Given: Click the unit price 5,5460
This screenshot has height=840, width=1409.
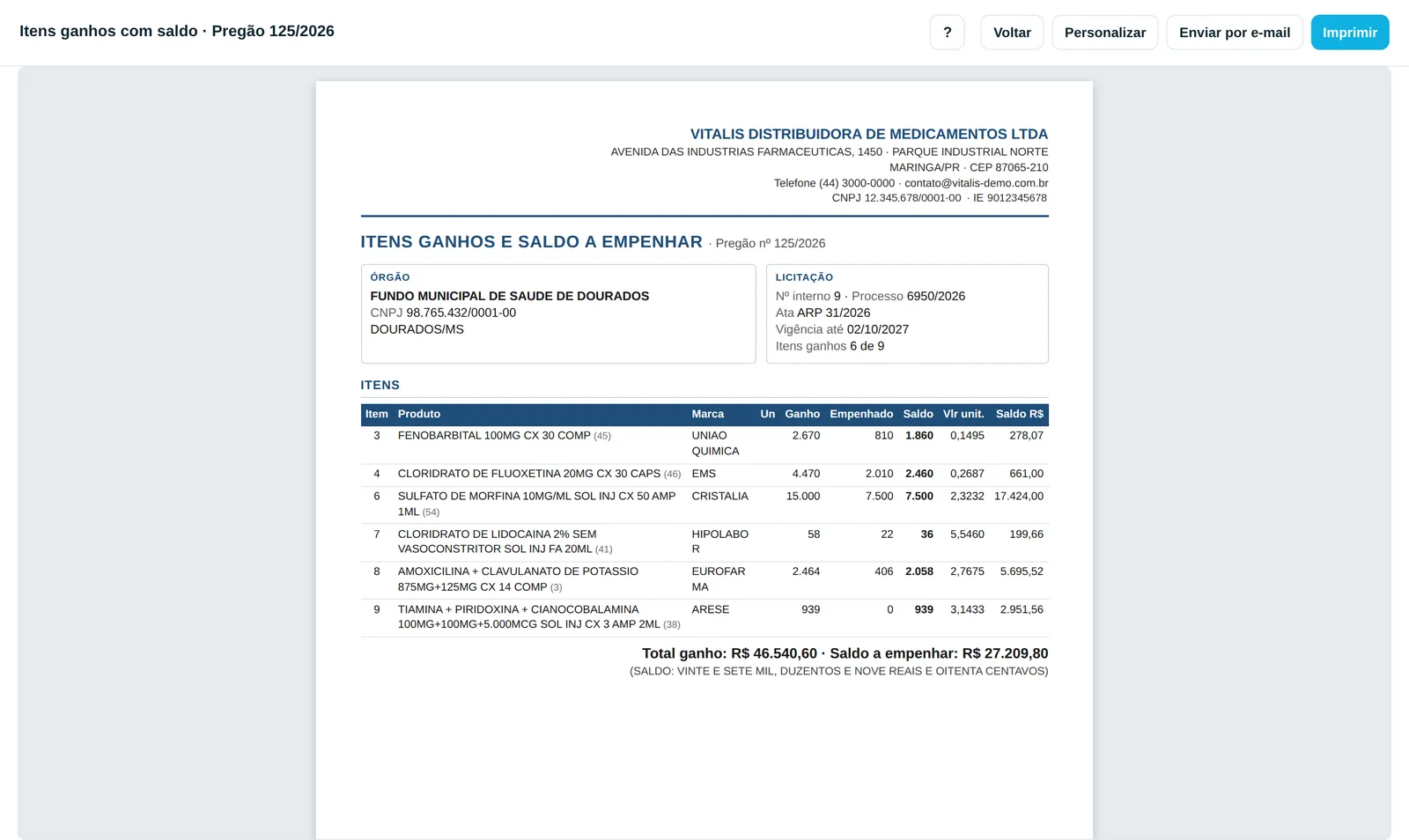Looking at the screenshot, I should point(967,534).
